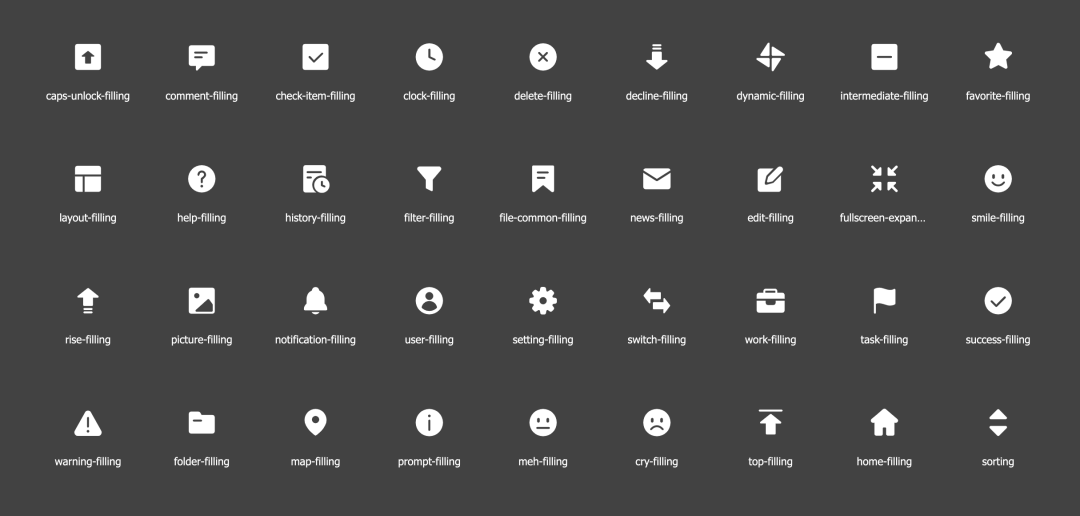Click the "decline-filling" label text

tap(656, 96)
